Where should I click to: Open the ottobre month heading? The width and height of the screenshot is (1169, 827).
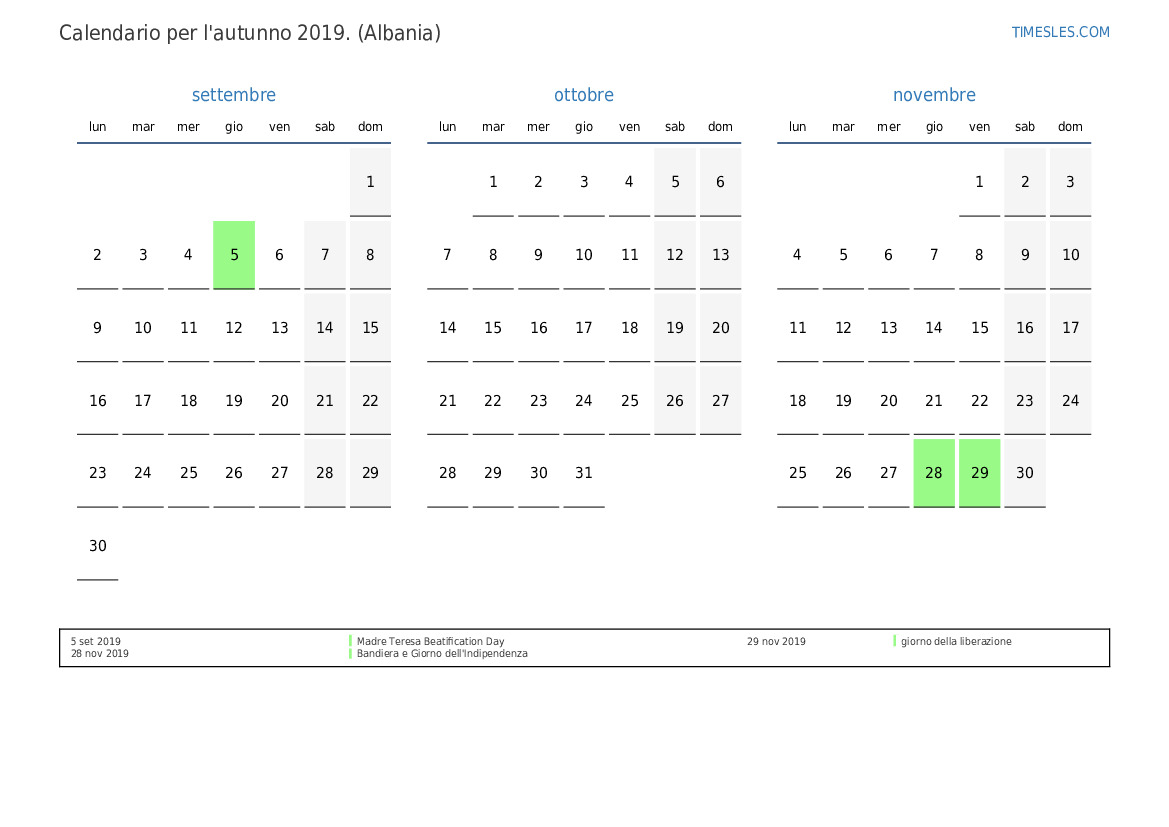pos(584,95)
